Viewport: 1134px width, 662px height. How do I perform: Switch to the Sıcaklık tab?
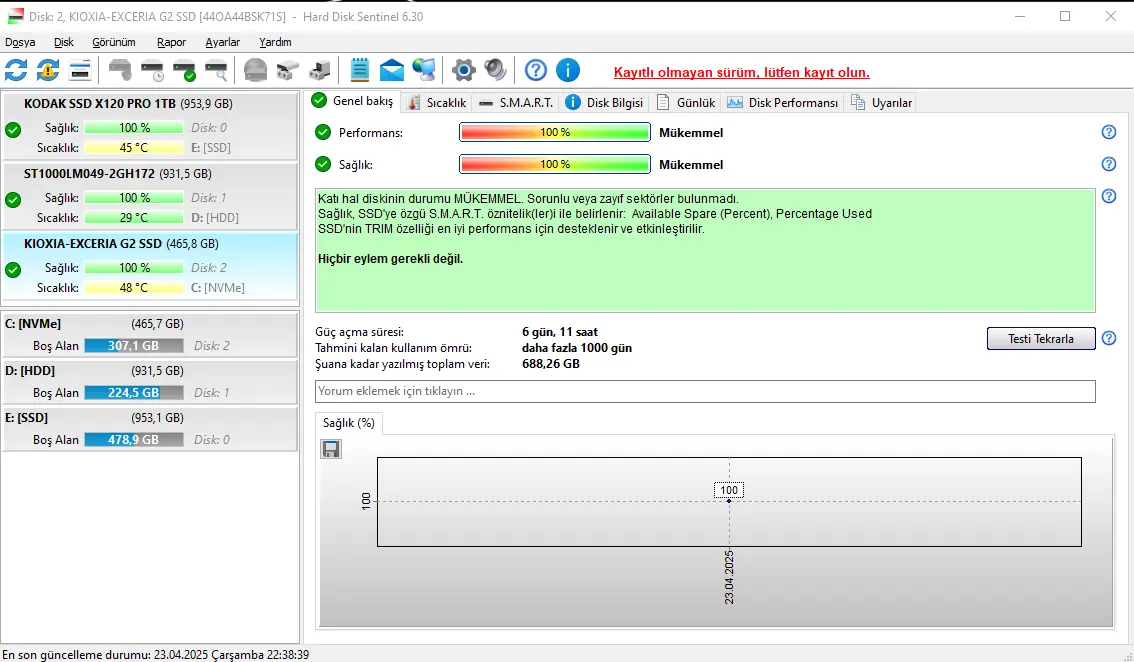pyautogui.click(x=437, y=103)
